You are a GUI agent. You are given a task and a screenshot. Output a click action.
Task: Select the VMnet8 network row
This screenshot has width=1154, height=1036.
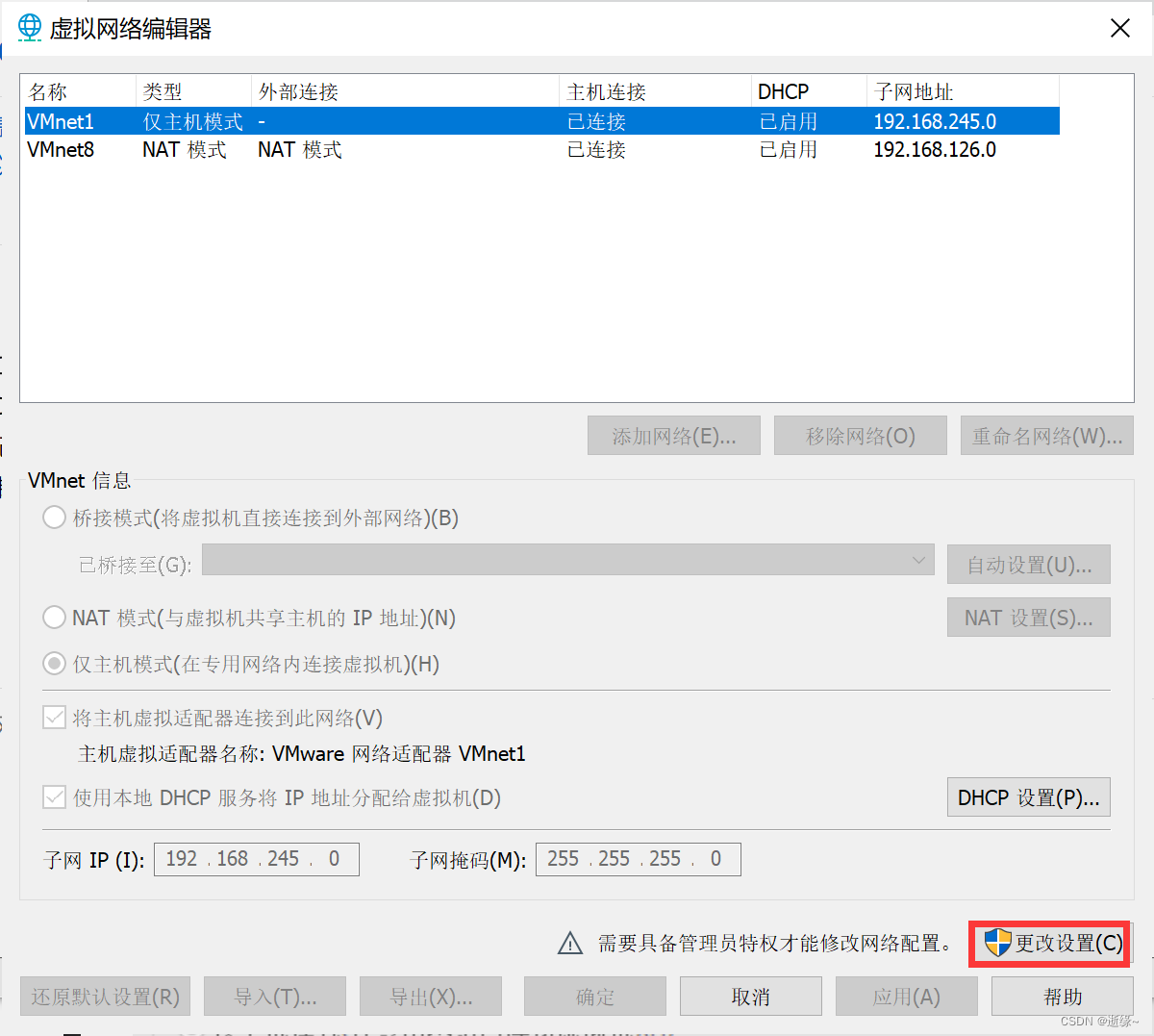click(540, 149)
